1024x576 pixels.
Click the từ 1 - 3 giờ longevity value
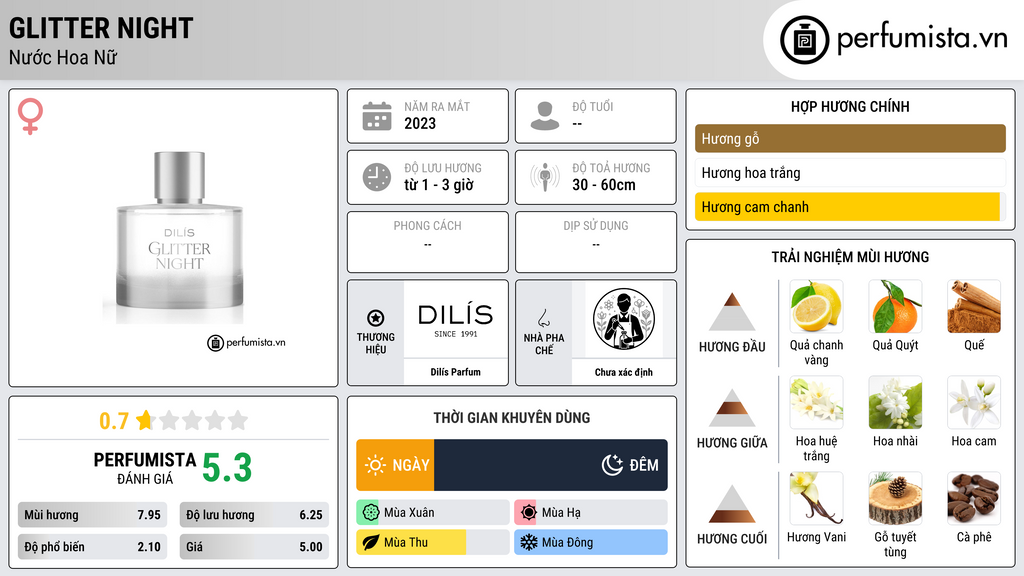439,185
